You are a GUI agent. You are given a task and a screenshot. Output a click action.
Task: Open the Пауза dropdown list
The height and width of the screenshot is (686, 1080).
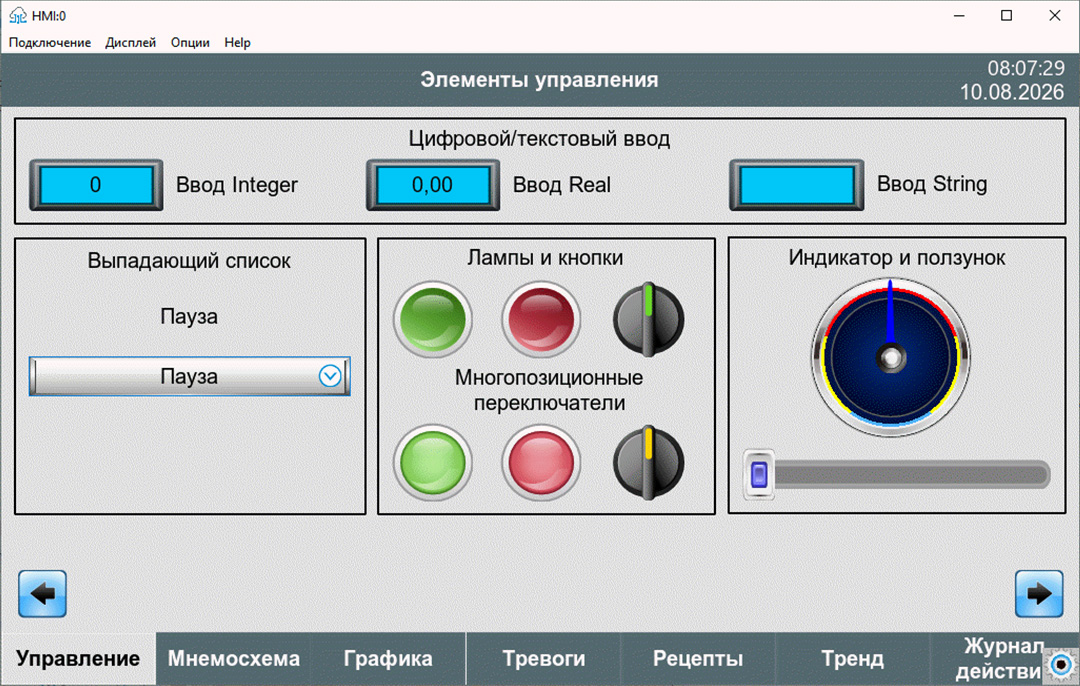[x=189, y=376]
